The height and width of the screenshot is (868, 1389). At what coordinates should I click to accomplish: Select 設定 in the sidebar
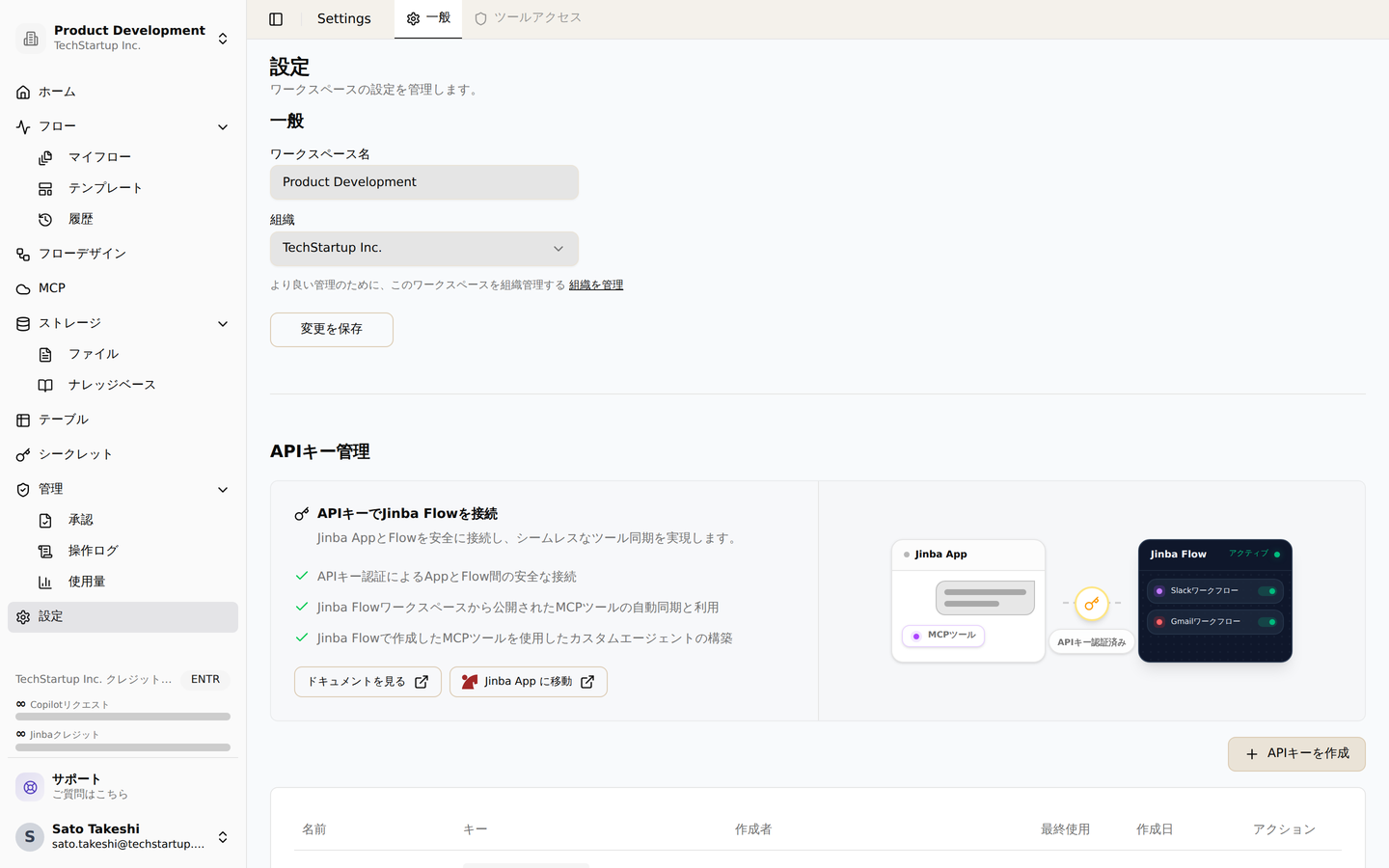click(x=123, y=617)
